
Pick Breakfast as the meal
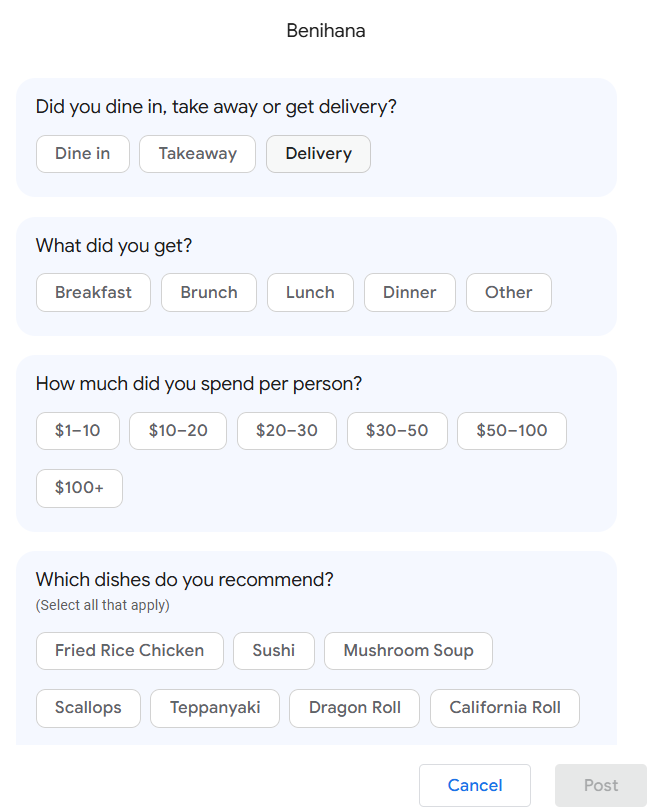point(93,293)
